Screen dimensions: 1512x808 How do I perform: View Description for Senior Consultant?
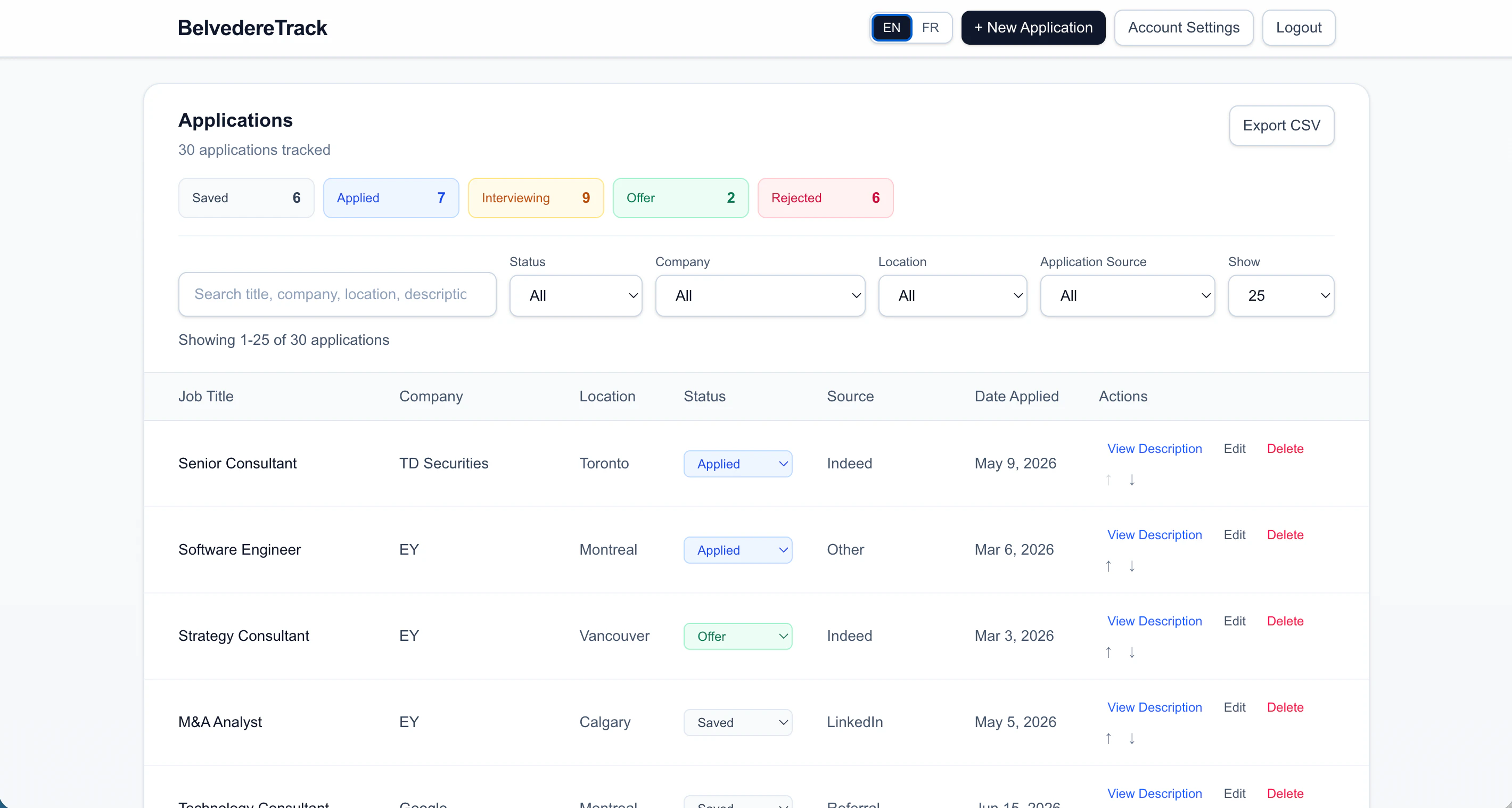pos(1154,449)
